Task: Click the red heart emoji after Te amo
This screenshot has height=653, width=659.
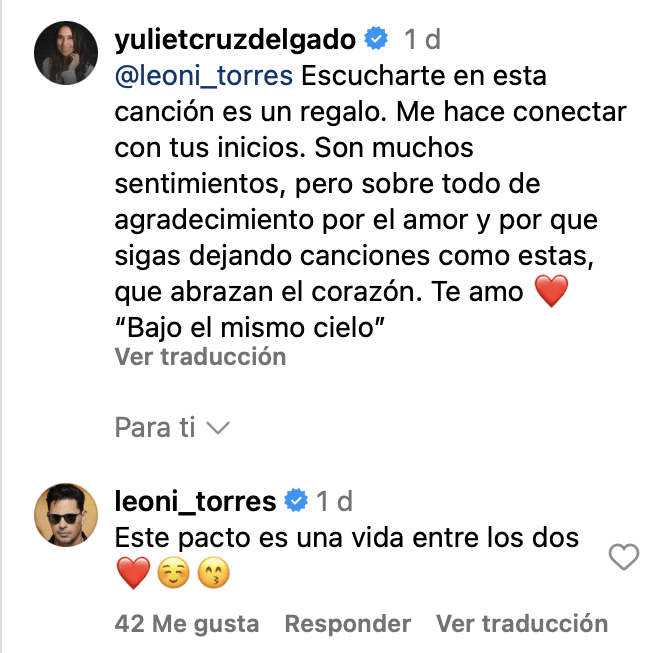Action: click(x=551, y=292)
